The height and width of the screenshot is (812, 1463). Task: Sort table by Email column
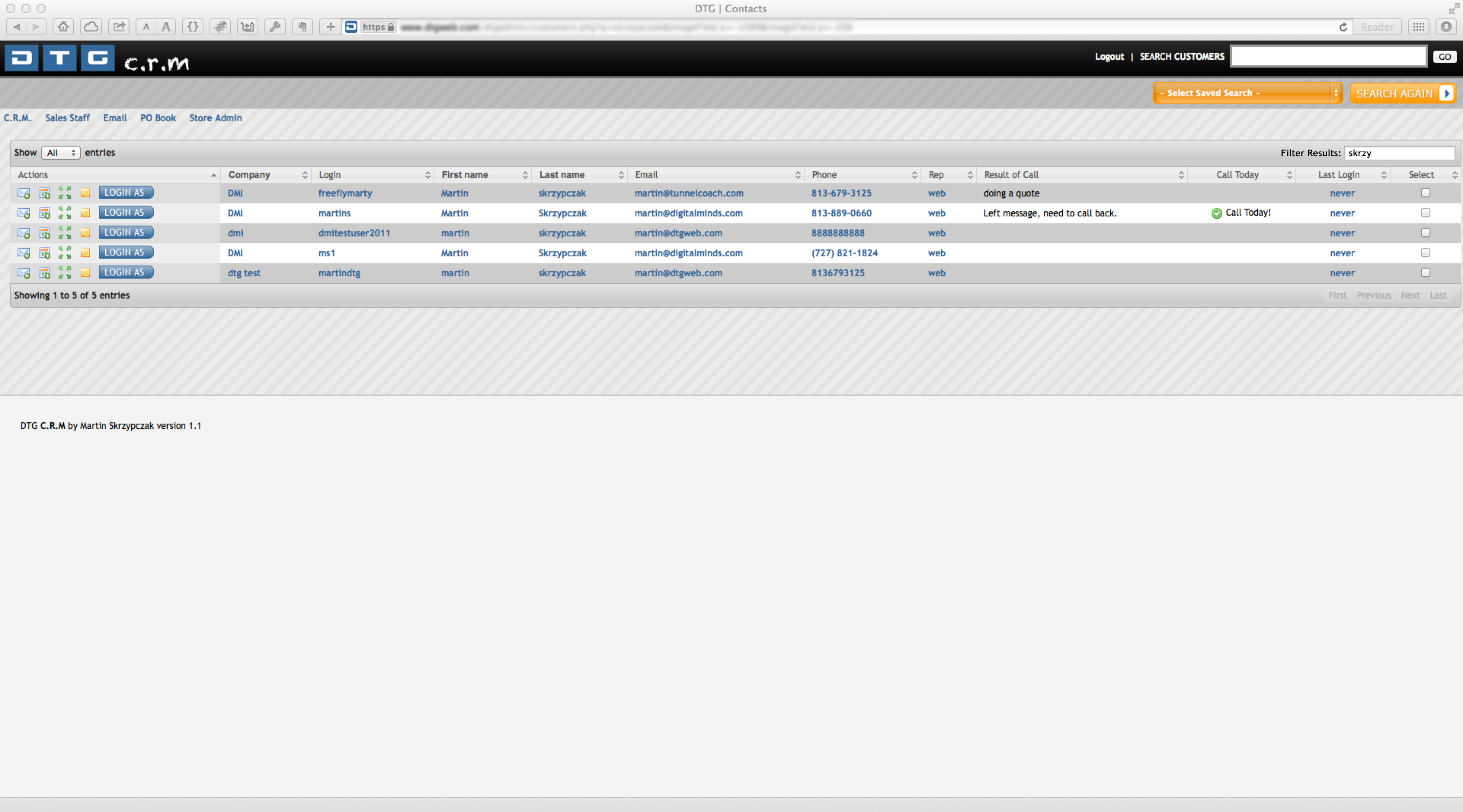pyautogui.click(x=716, y=175)
